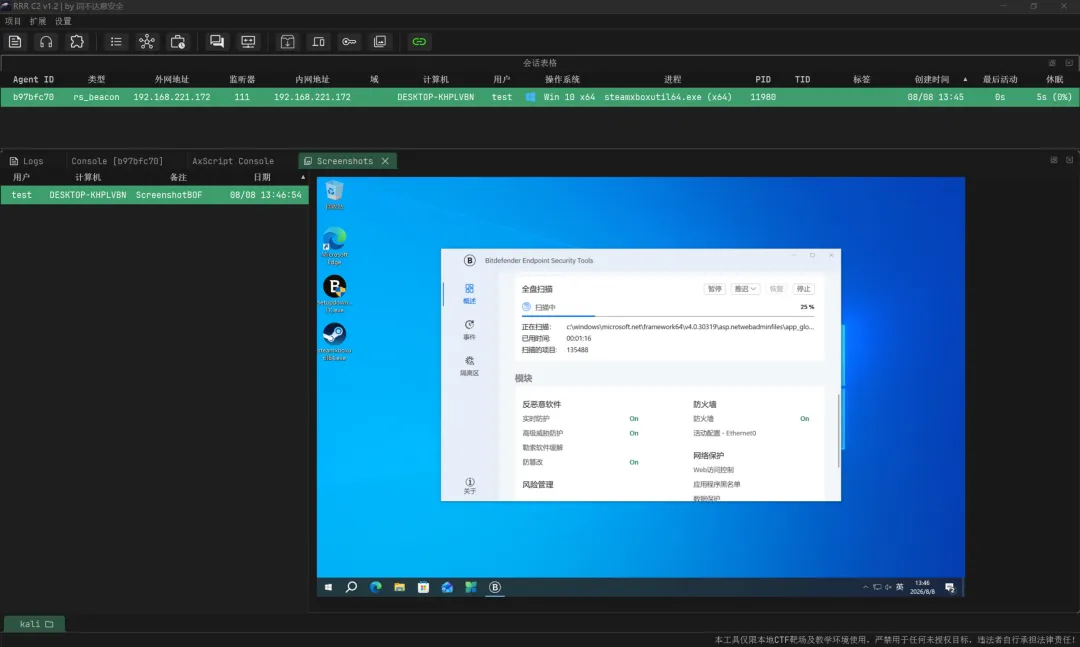Select the Screenshots tab
This screenshot has height=647, width=1080.
(x=344, y=161)
